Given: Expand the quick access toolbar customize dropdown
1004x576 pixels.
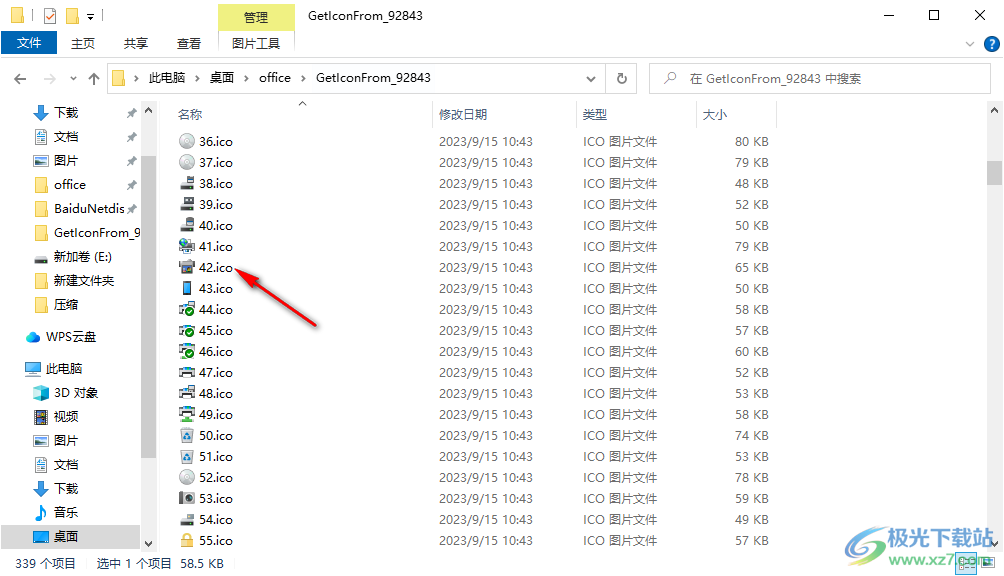Looking at the screenshot, I should pyautogui.click(x=90, y=15).
